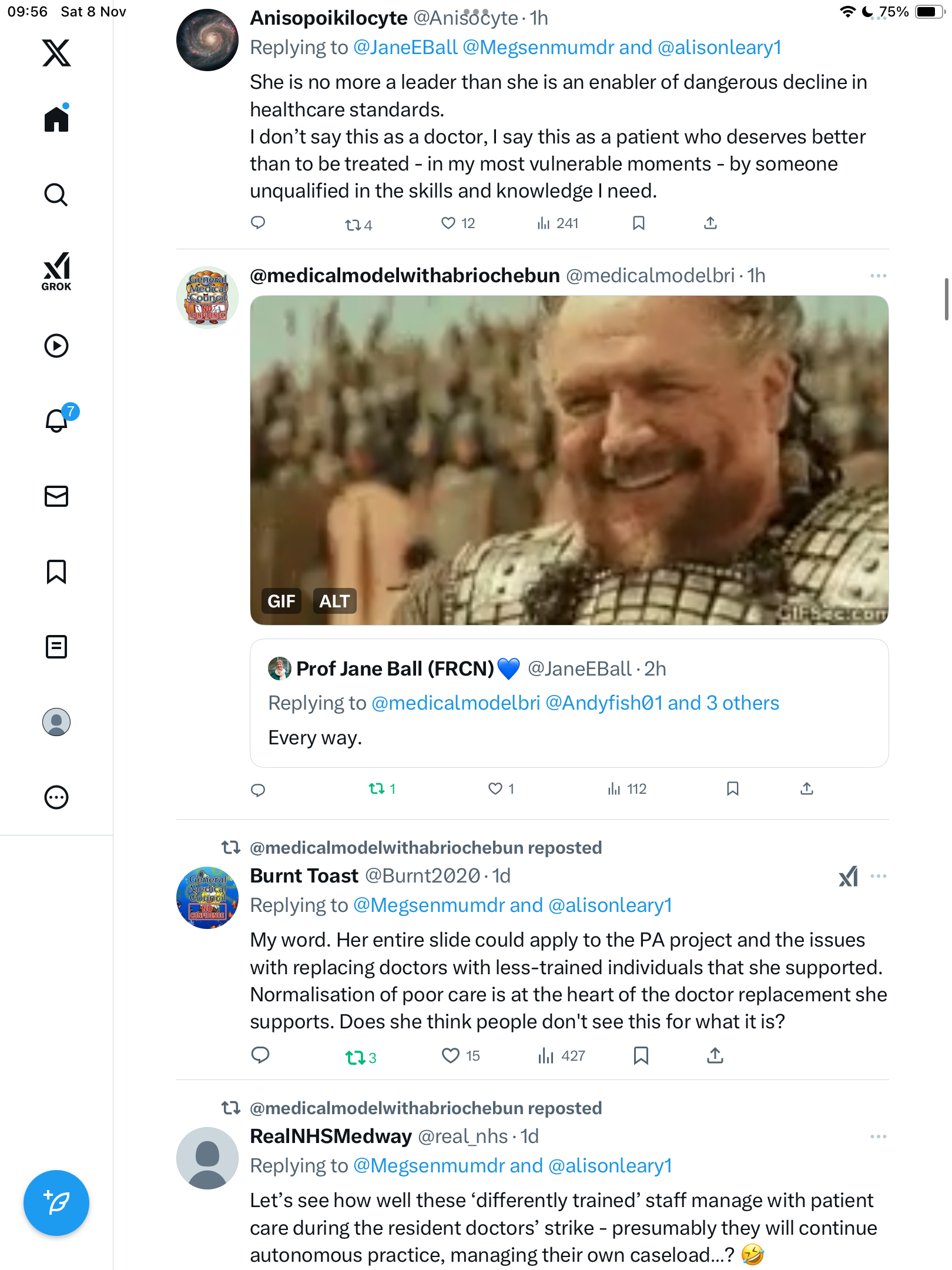Open notifications bell with badge 7
This screenshot has width=952, height=1270.
point(57,420)
